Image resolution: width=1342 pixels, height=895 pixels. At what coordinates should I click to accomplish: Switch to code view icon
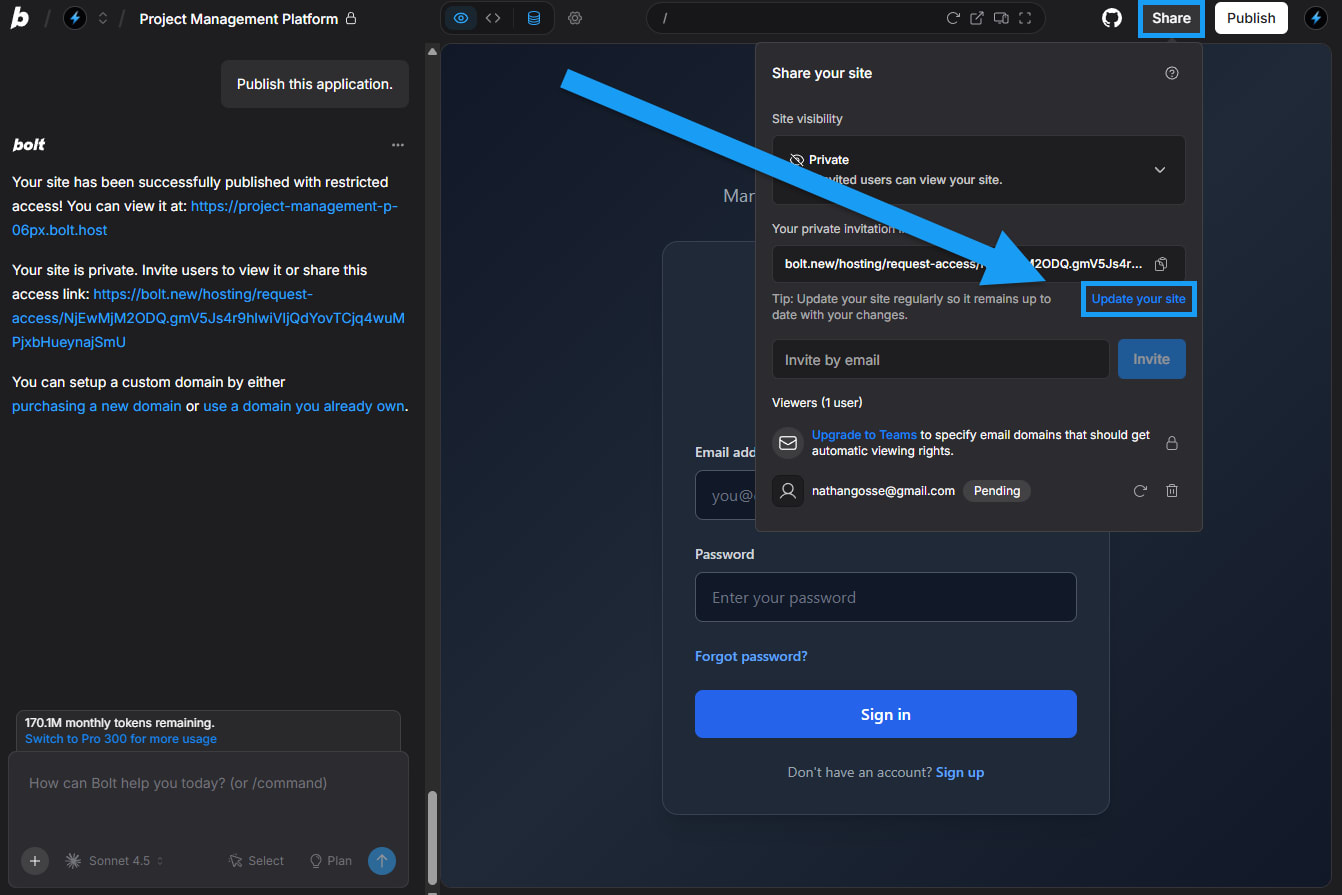tap(493, 18)
